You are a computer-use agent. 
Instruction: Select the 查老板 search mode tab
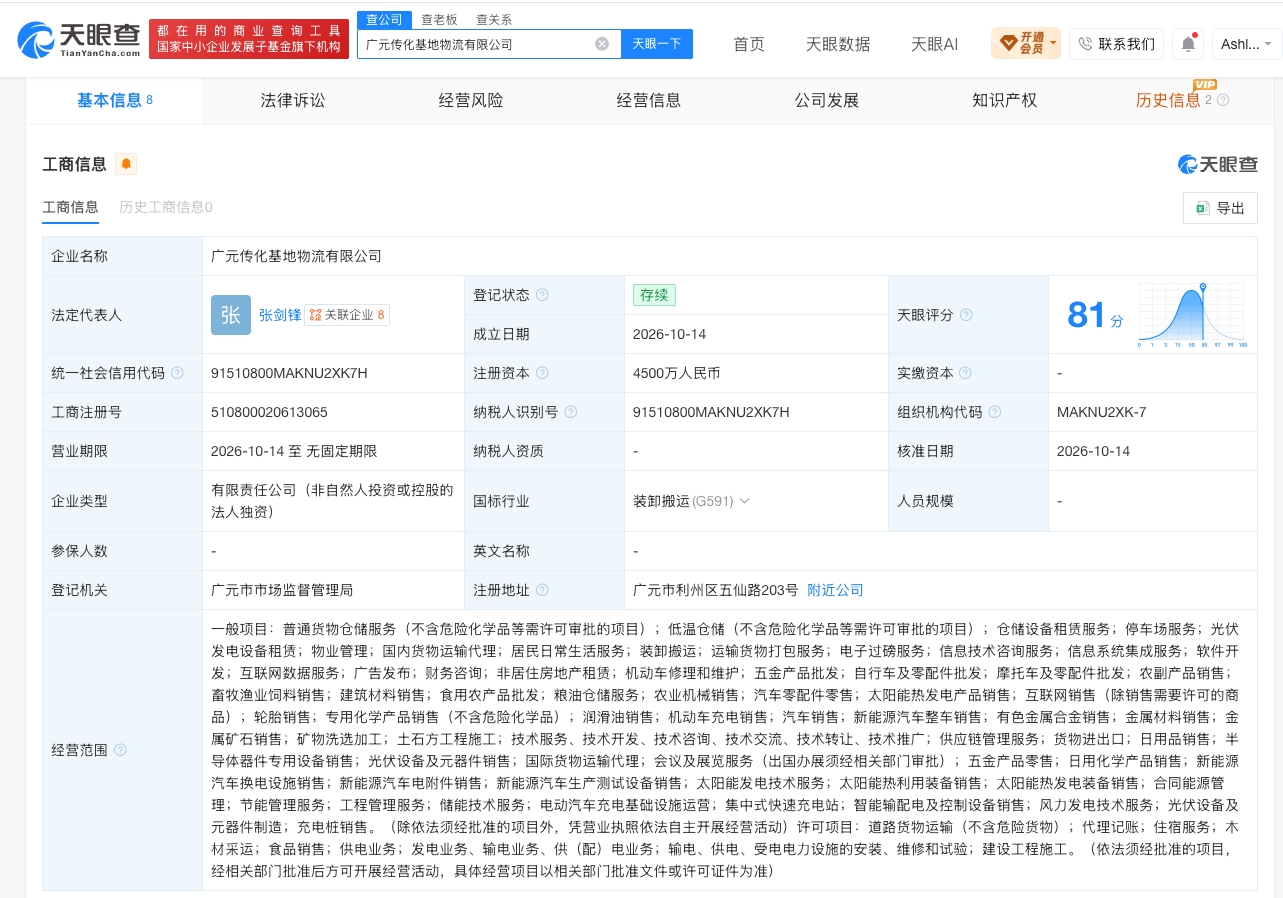(x=439, y=19)
